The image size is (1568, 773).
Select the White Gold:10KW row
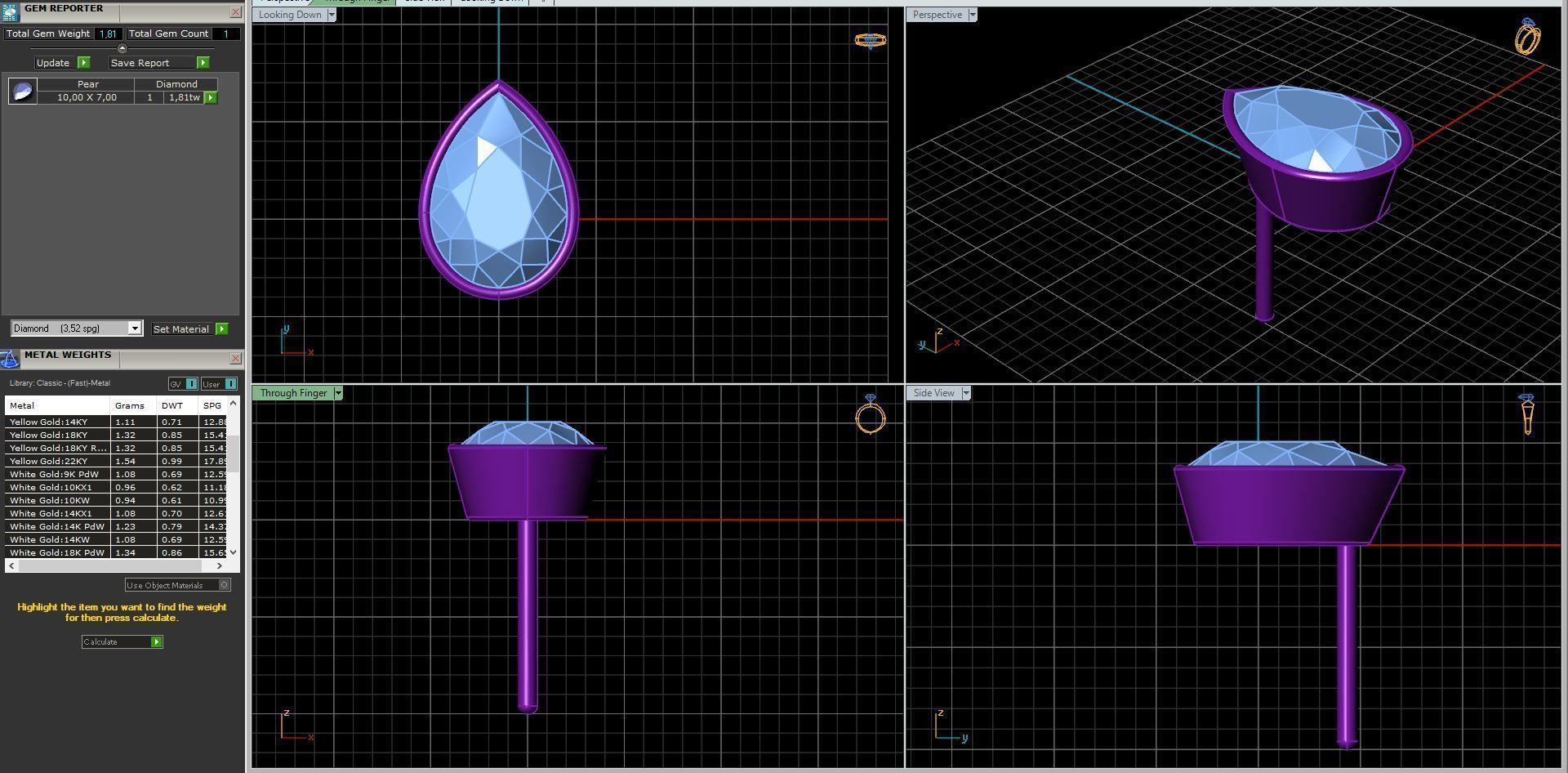tap(116, 500)
